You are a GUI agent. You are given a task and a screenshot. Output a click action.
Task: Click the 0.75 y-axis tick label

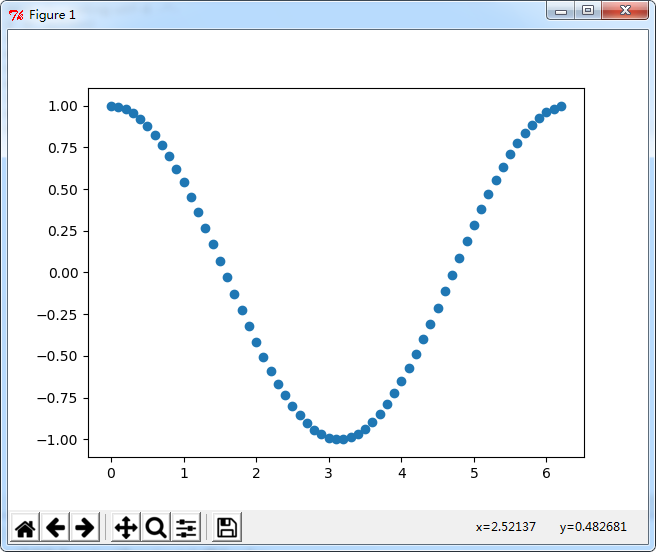(63, 148)
